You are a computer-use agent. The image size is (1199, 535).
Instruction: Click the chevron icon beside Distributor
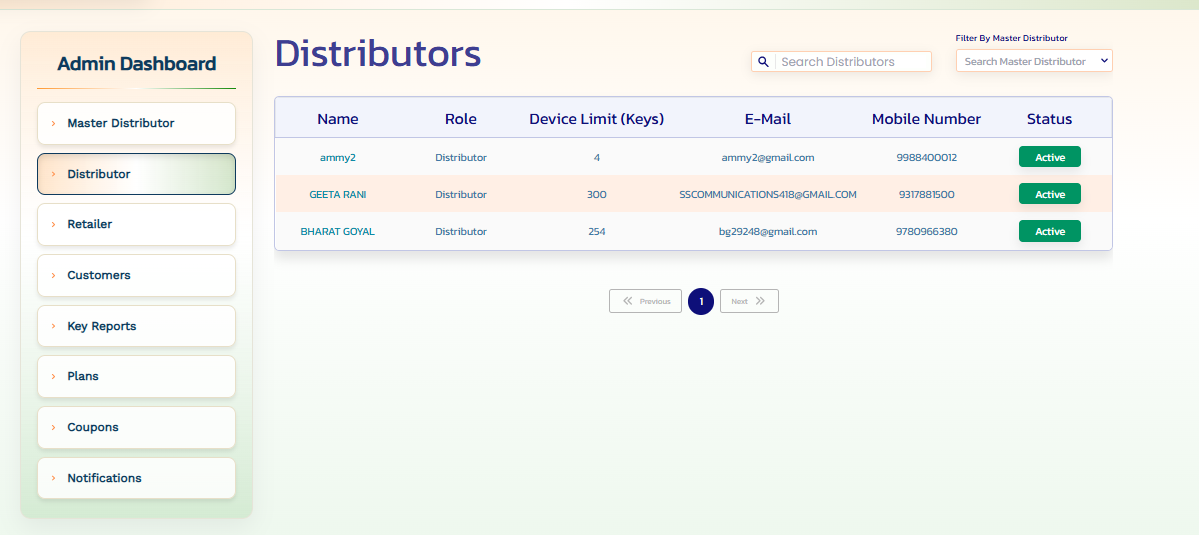(x=54, y=174)
